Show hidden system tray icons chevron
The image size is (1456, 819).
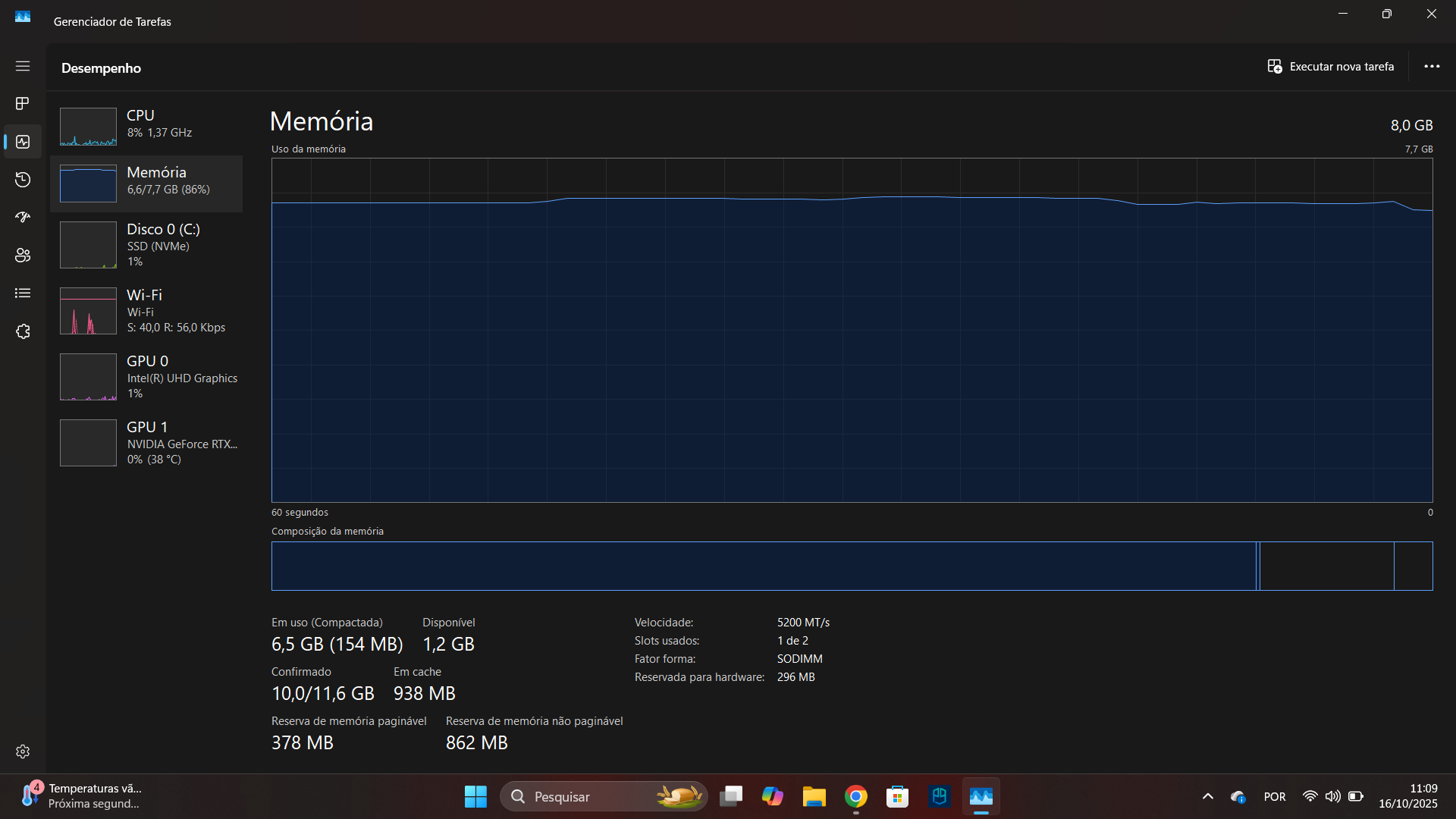pyautogui.click(x=1208, y=796)
